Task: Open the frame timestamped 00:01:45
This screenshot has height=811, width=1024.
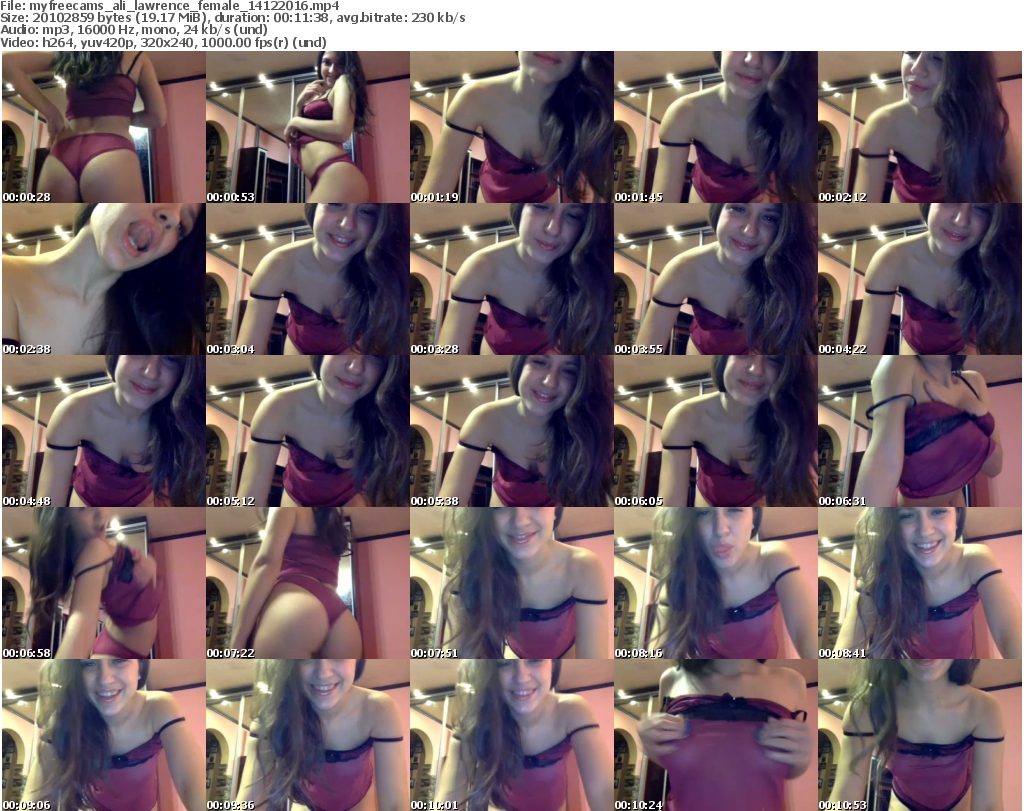Action: click(x=716, y=127)
